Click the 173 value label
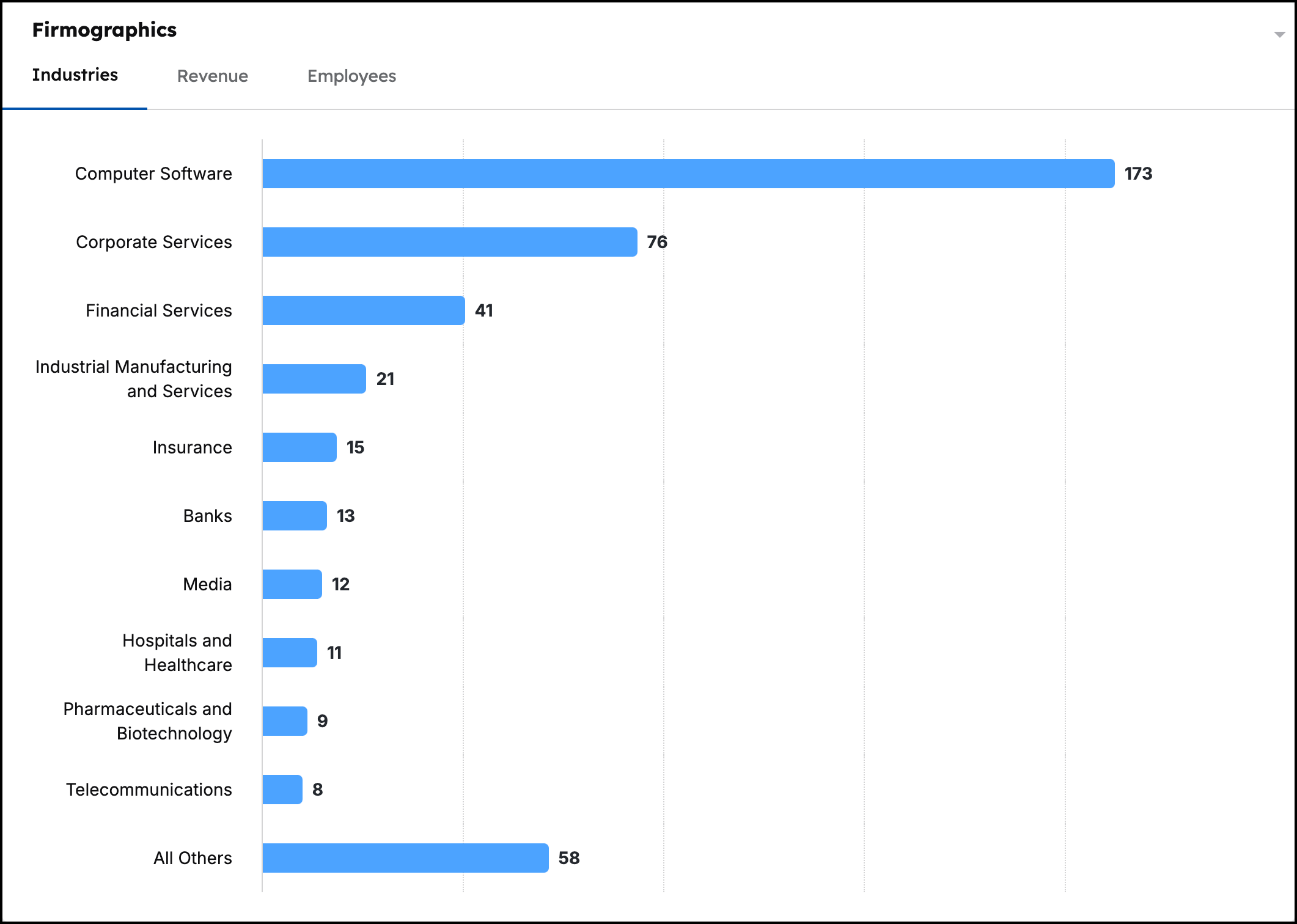Screen dimensions: 1297x924 click(1138, 174)
